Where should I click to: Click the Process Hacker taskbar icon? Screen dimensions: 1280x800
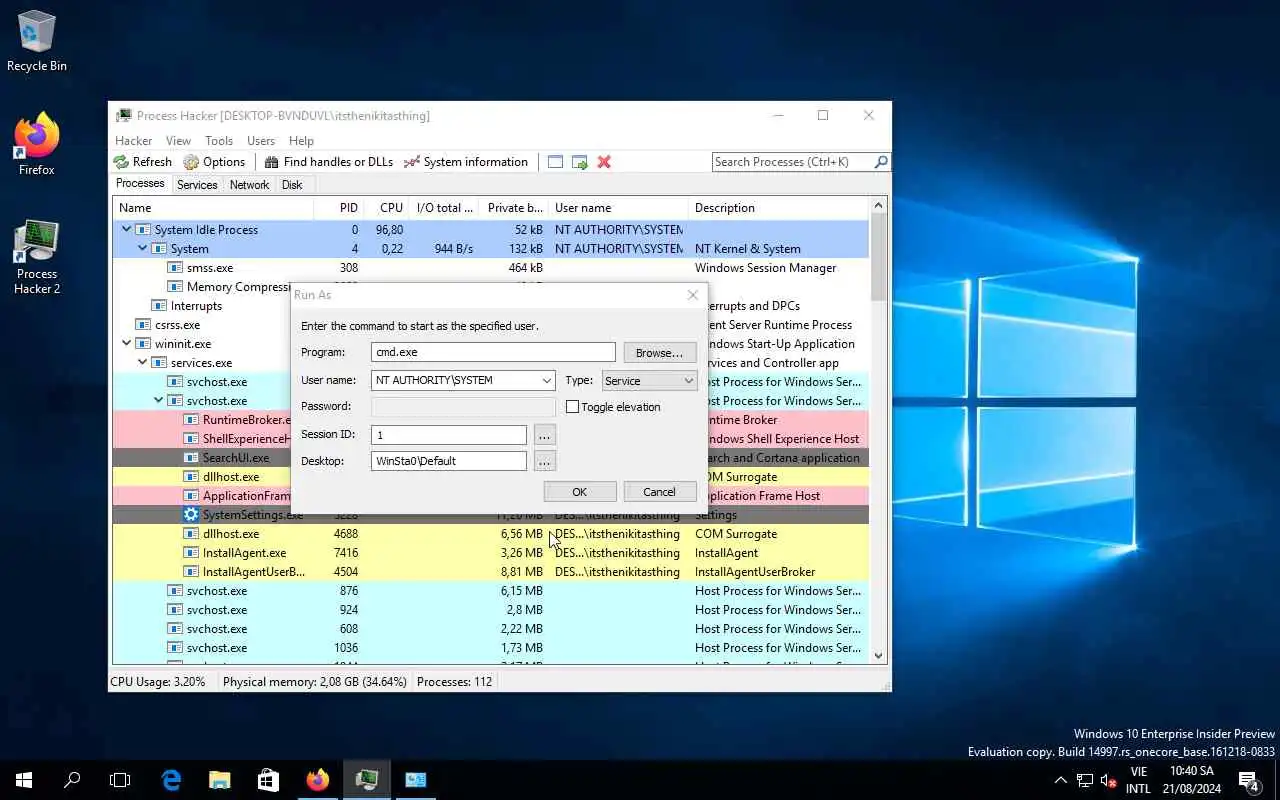[x=366, y=780]
